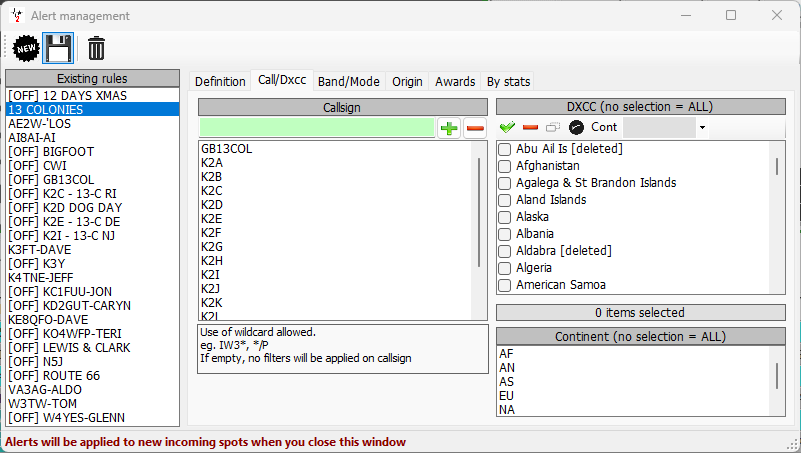Click the DXCC invert selection icon
Viewport: 801px width, 453px height.
pos(553,127)
